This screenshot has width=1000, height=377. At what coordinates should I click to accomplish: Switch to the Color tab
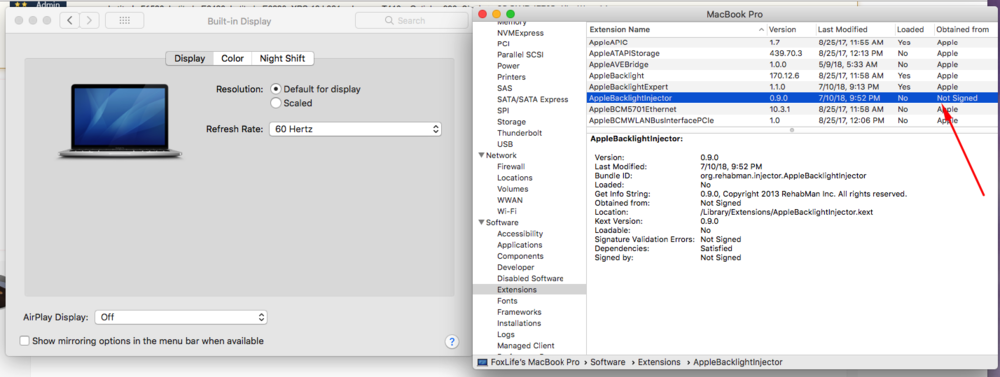(232, 58)
